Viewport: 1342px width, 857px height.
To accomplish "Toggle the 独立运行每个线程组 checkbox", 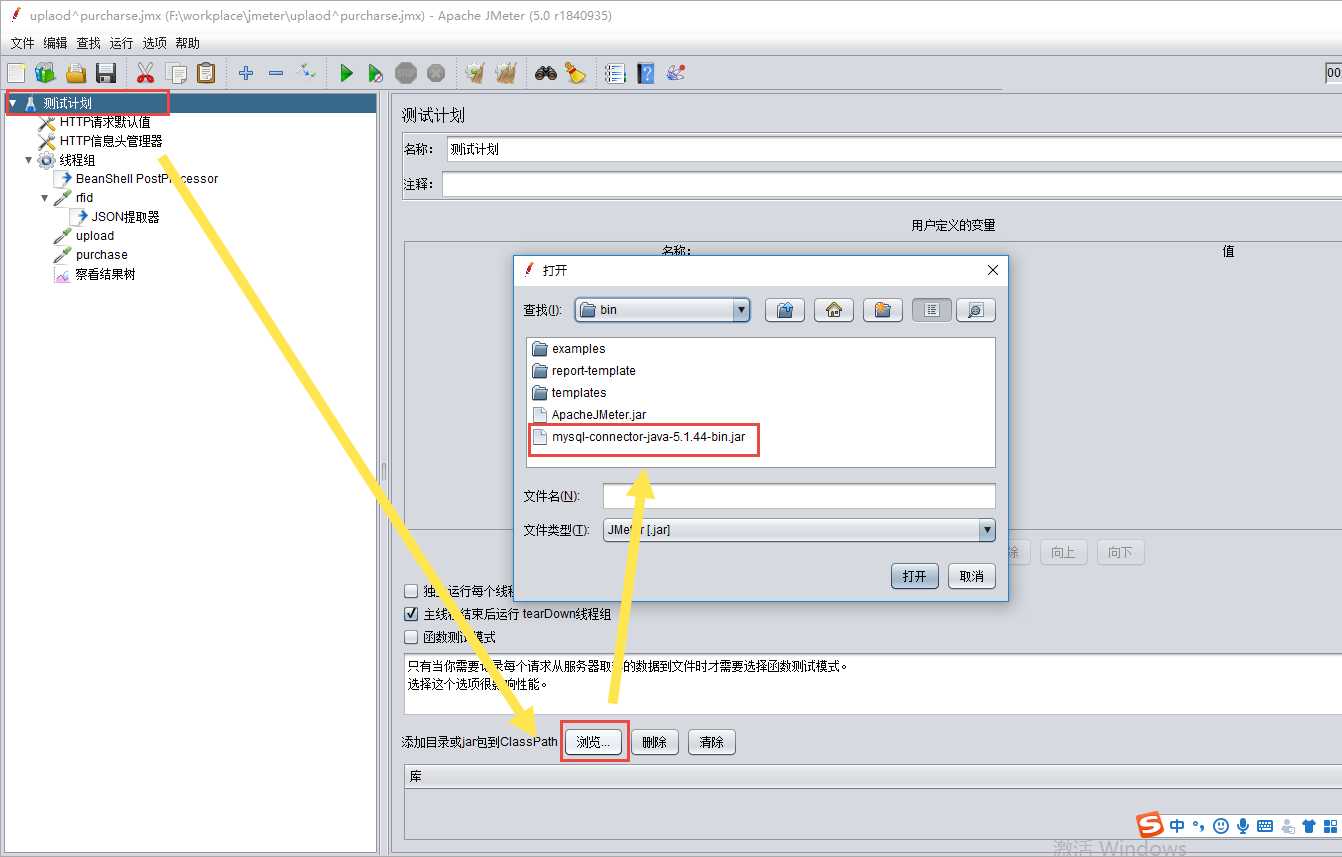I will click(x=411, y=591).
